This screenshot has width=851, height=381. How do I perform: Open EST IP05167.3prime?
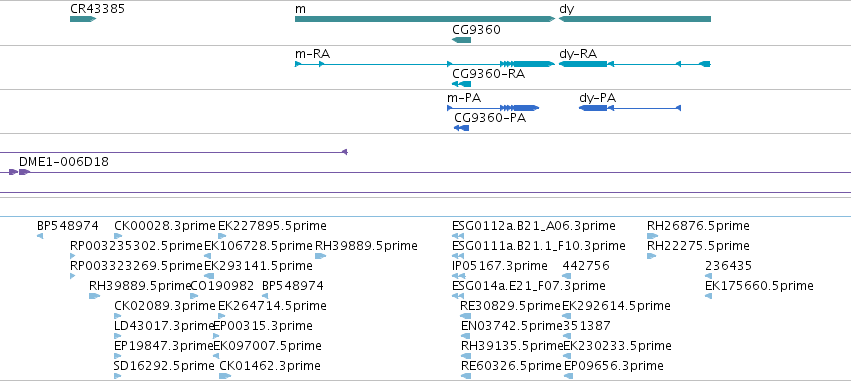click(x=500, y=266)
